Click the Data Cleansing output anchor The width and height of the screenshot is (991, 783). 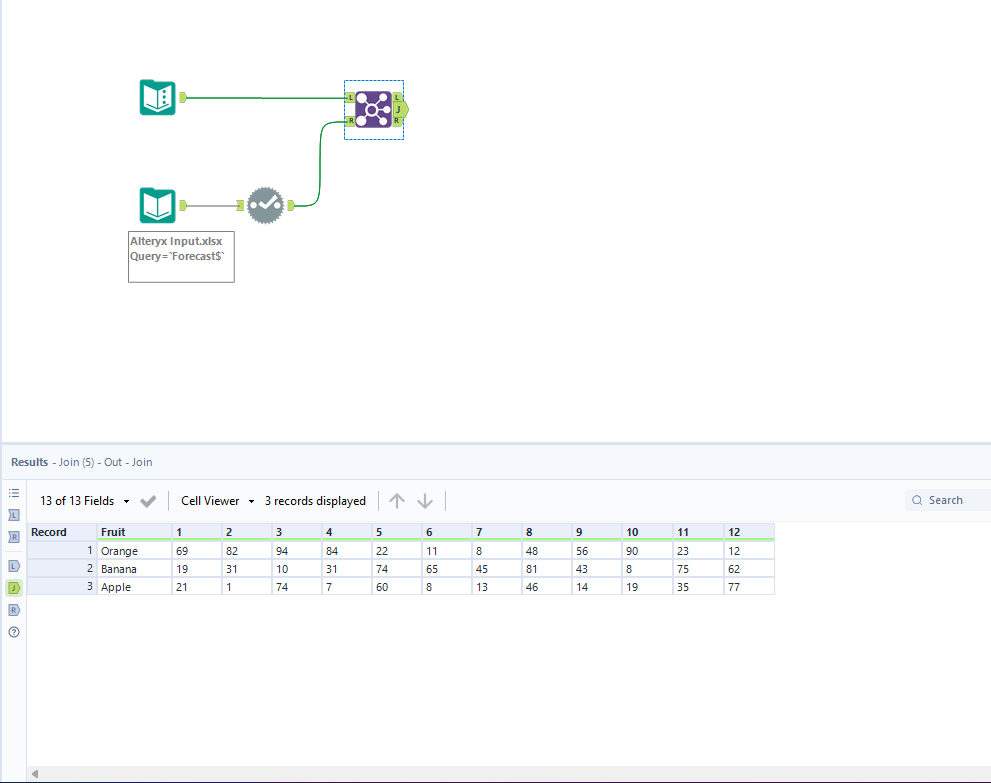291,205
